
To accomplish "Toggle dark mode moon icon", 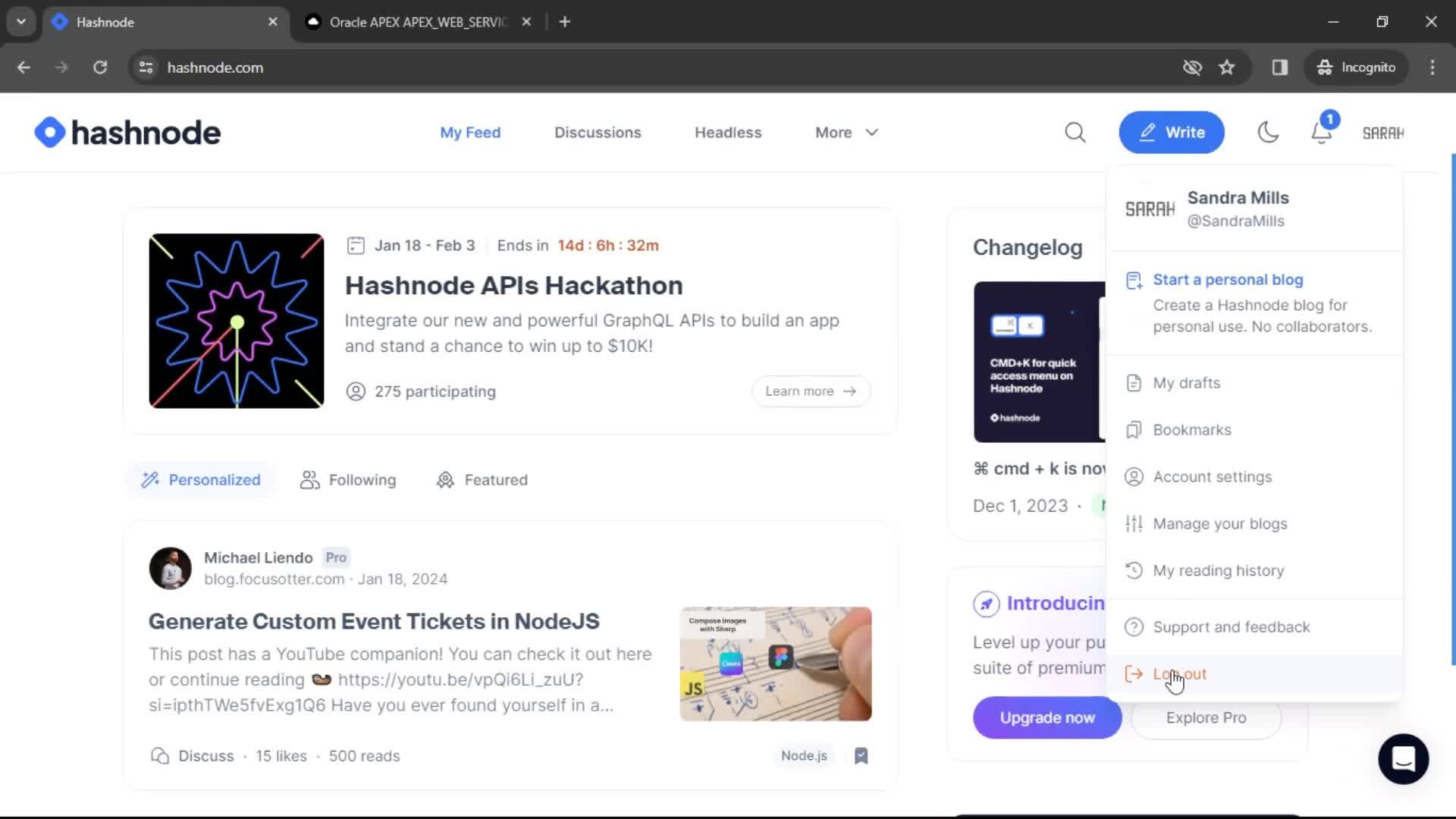I will tap(1268, 132).
